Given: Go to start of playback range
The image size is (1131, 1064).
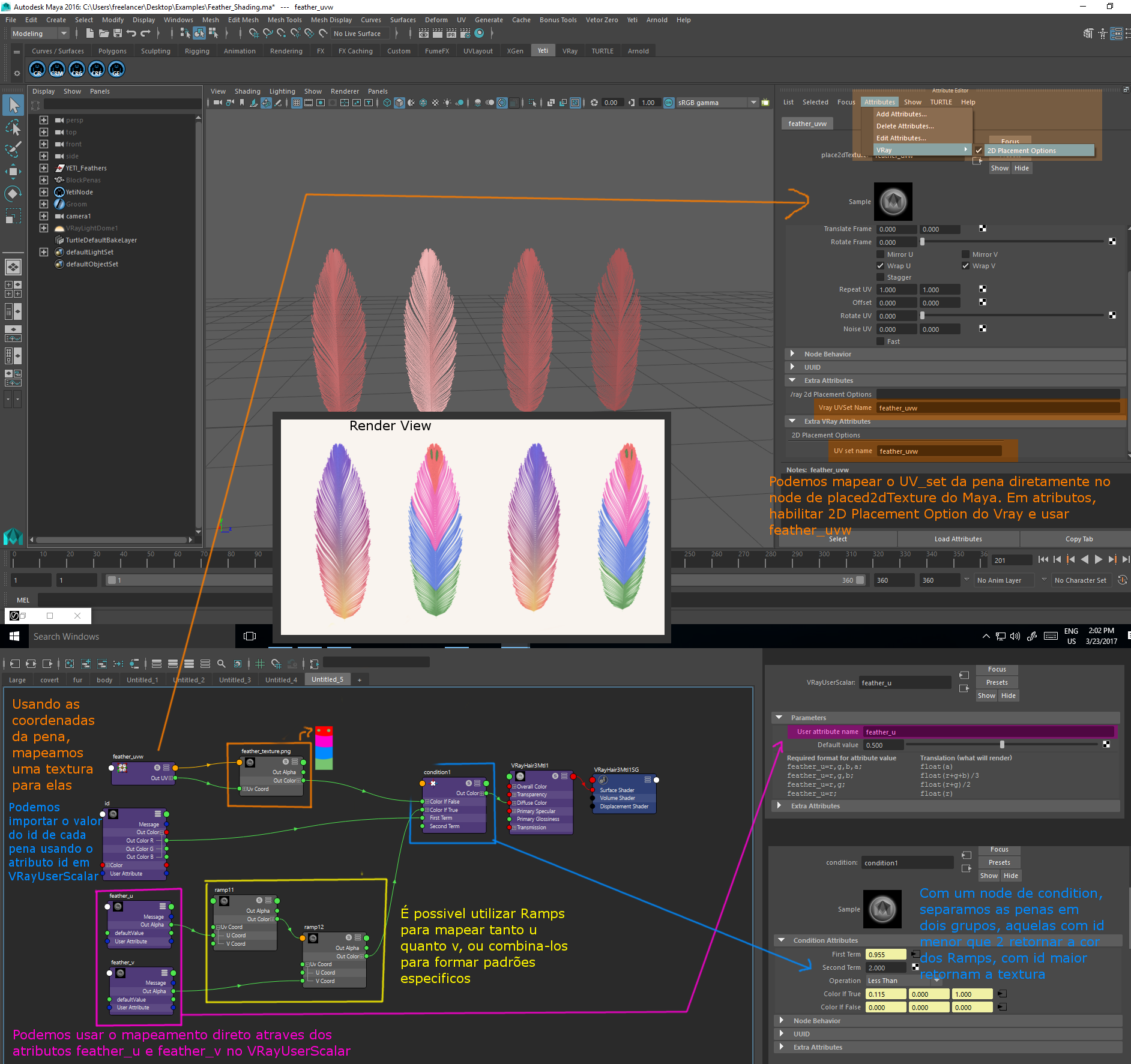Looking at the screenshot, I should click(1043, 559).
